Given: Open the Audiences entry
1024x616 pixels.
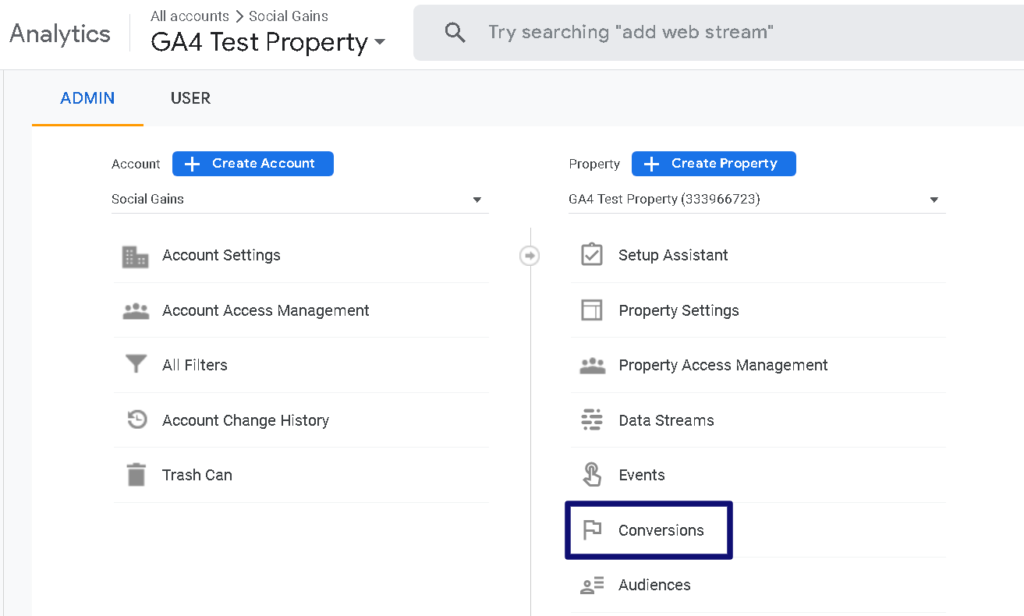Looking at the screenshot, I should [x=758, y=585].
